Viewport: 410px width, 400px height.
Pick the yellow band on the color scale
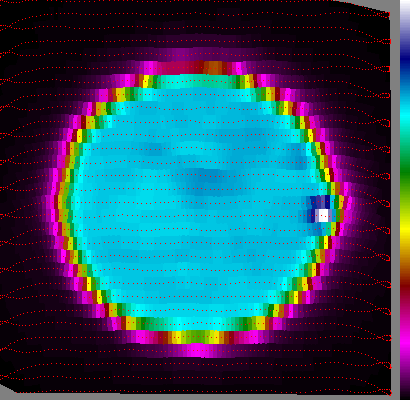(405, 229)
